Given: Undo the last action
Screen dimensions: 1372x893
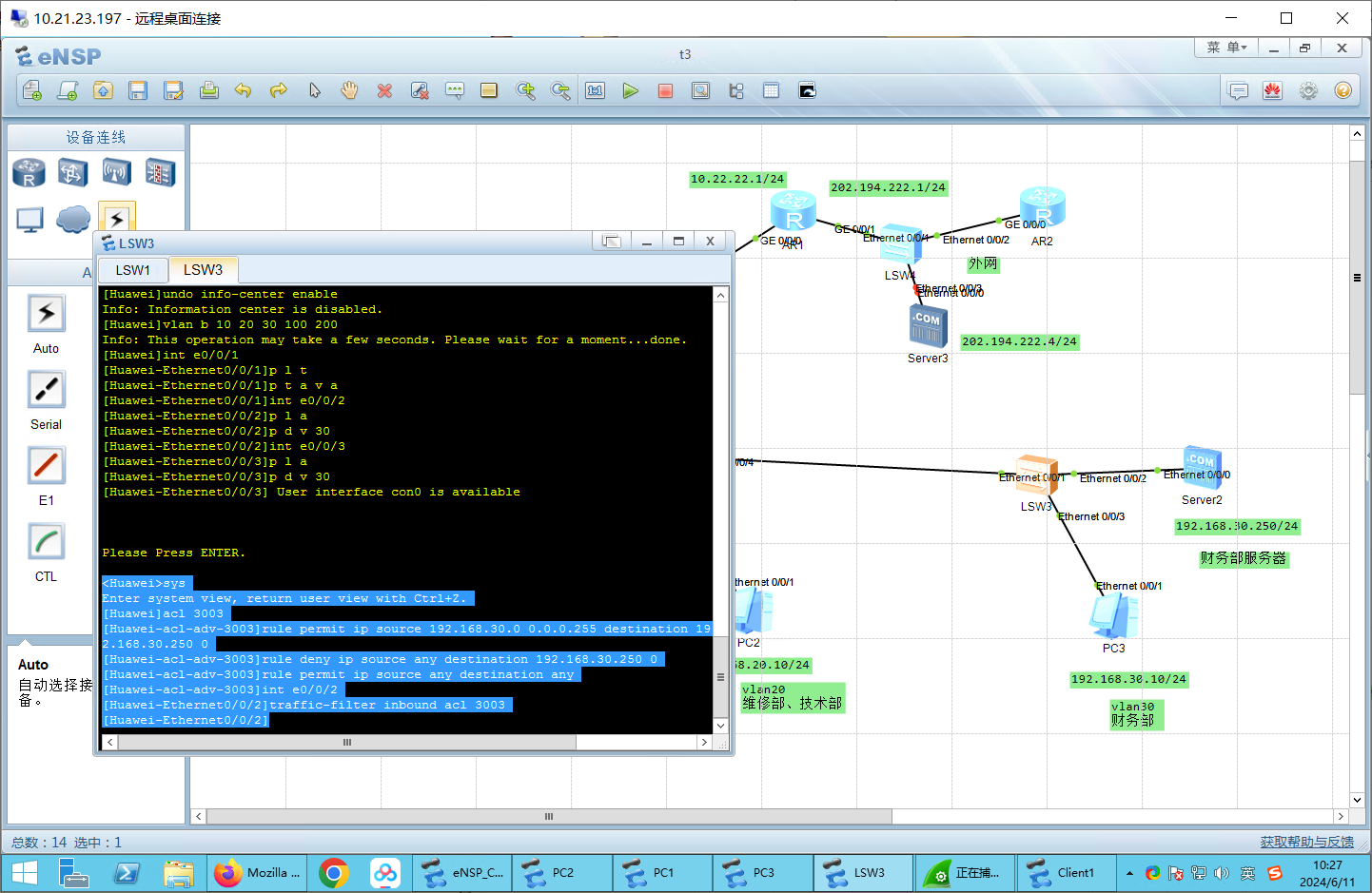Looking at the screenshot, I should pyautogui.click(x=244, y=90).
